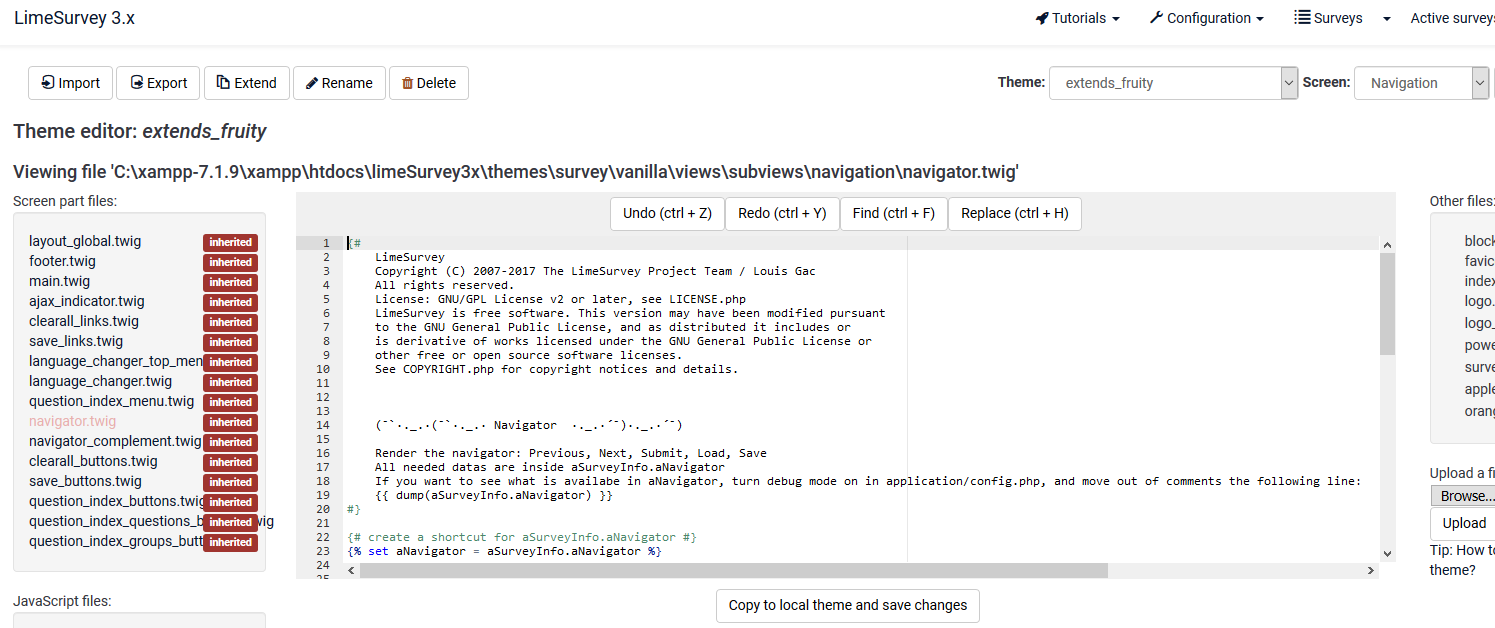This screenshot has width=1495, height=628.
Task: Open main.twig file
Action: [59, 281]
